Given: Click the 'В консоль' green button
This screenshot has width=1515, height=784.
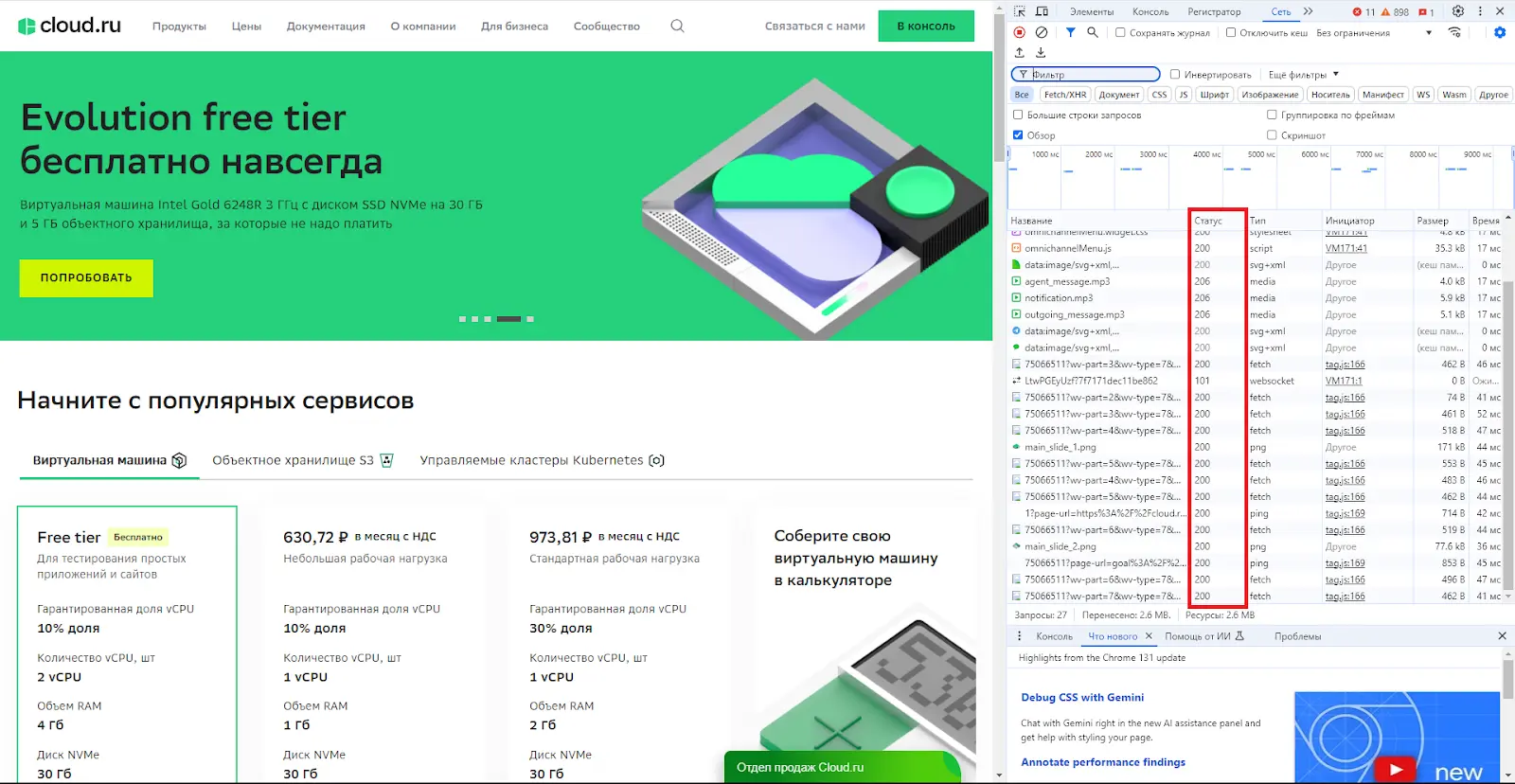Looking at the screenshot, I should point(926,26).
